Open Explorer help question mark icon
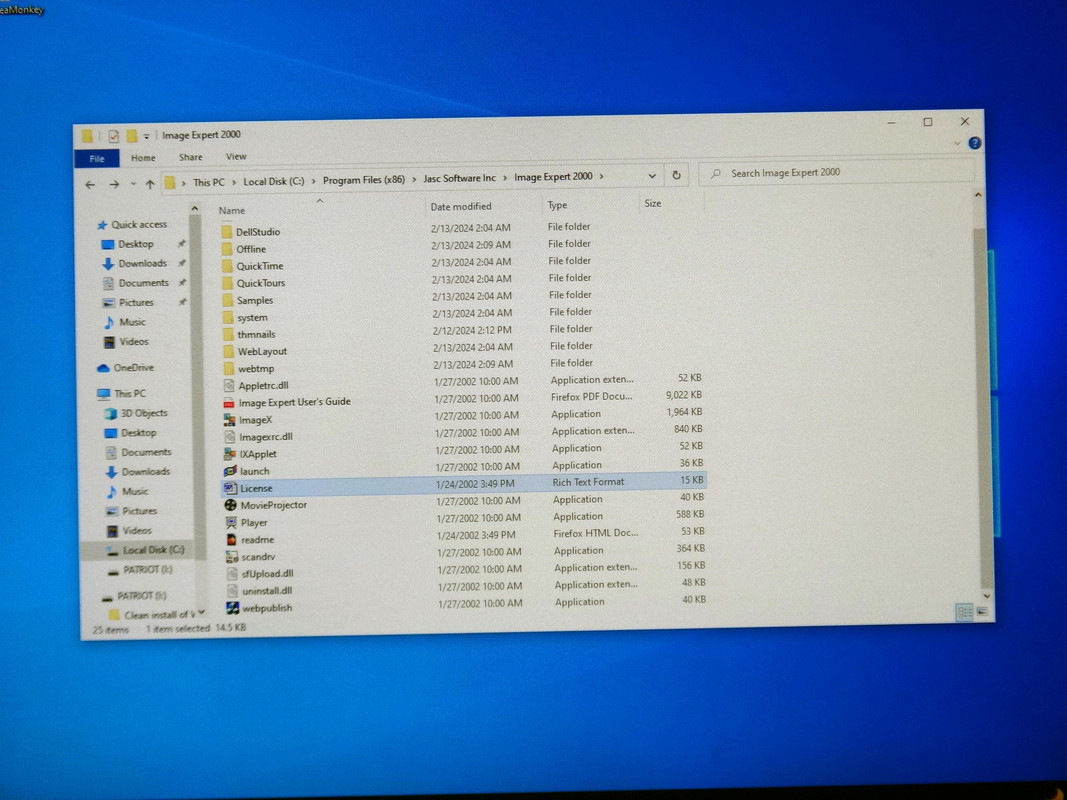The width and height of the screenshot is (1067, 800). click(974, 143)
